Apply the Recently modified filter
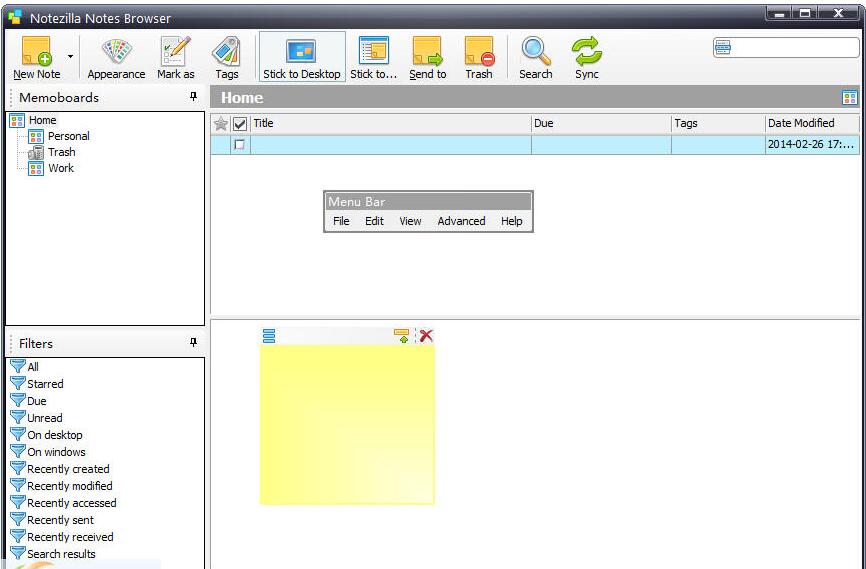Screen dimensions: 866x569 coord(61,486)
